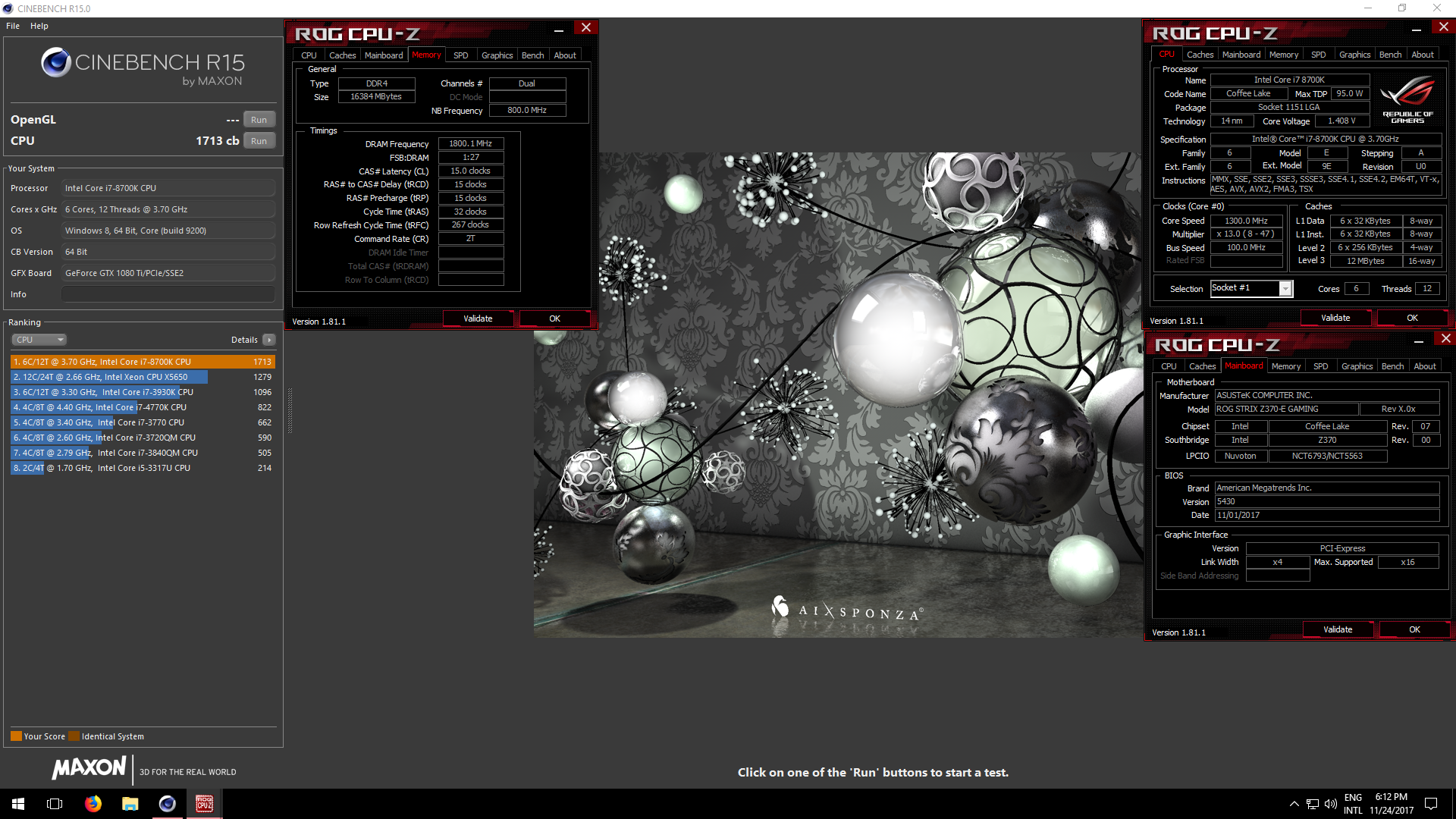Click the mainboard model ROG STRIX Z370-E GAMING
This screenshot has width=1456, height=819.
(x=1286, y=409)
